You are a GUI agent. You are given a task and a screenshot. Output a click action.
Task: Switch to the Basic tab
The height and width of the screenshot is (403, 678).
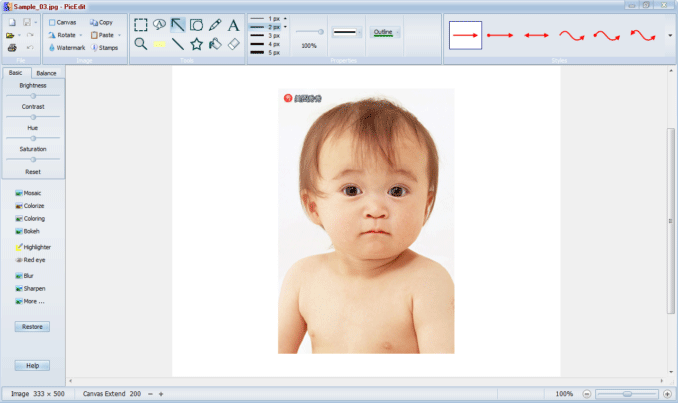16,73
